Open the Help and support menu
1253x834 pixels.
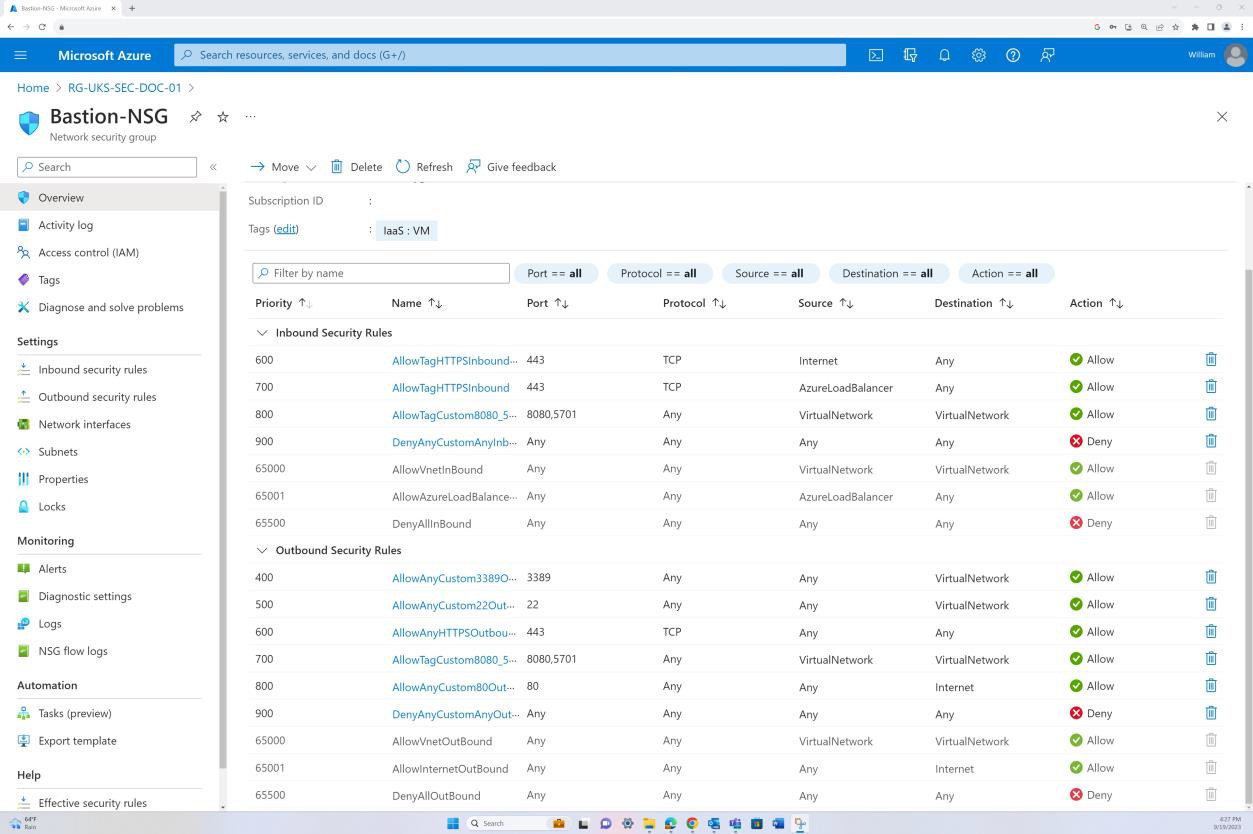1012,55
